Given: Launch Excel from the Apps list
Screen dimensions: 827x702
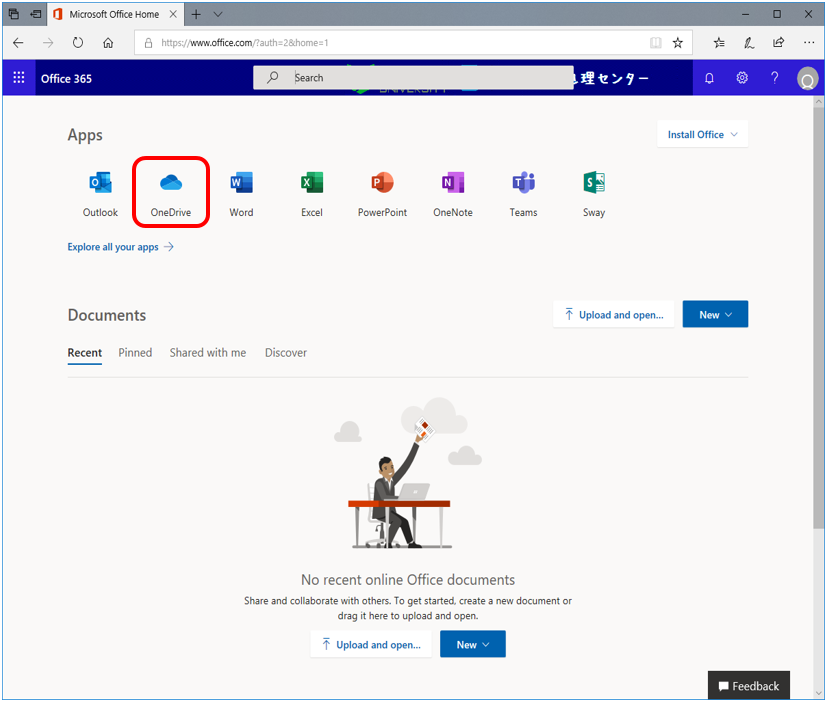Looking at the screenshot, I should point(312,194).
